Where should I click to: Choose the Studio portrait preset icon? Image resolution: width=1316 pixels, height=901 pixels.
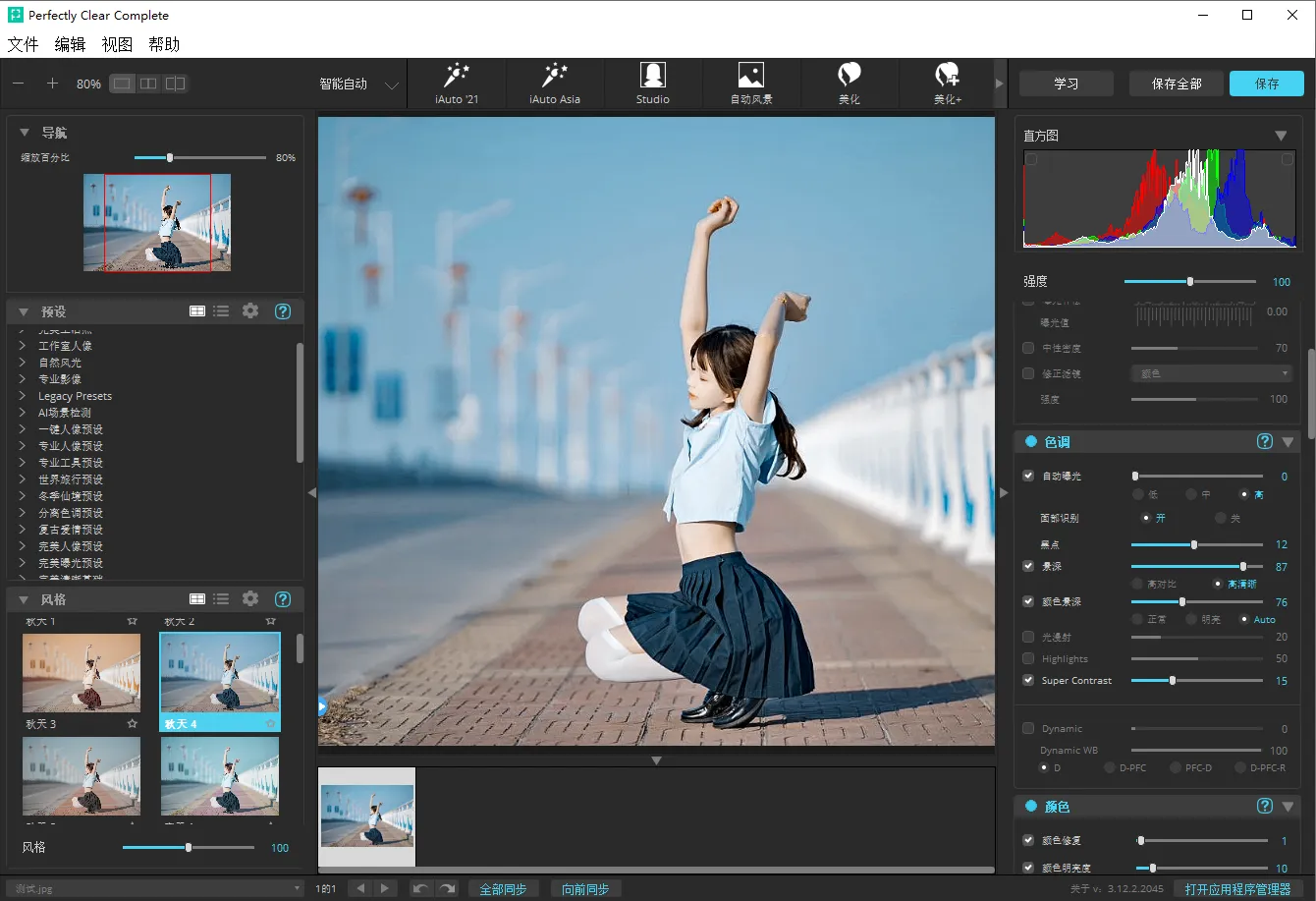click(653, 76)
